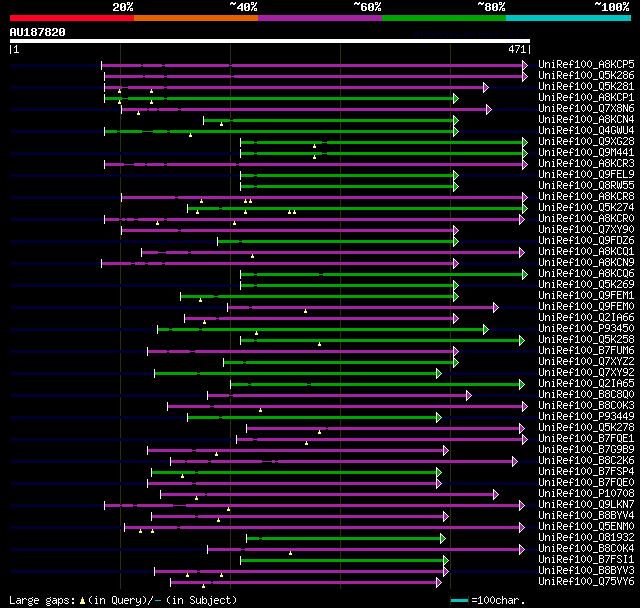Open hit UniRef100_Q9FEL9

point(586,175)
